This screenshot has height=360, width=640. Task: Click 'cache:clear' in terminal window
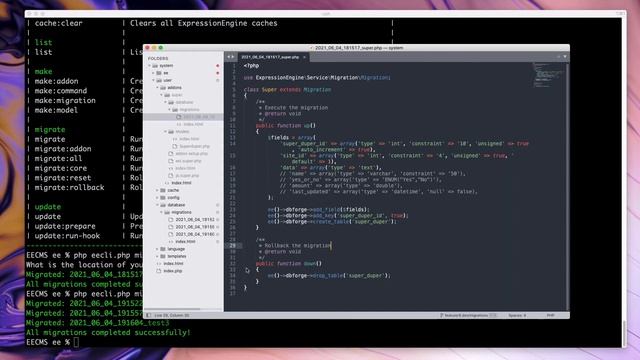[58, 23]
